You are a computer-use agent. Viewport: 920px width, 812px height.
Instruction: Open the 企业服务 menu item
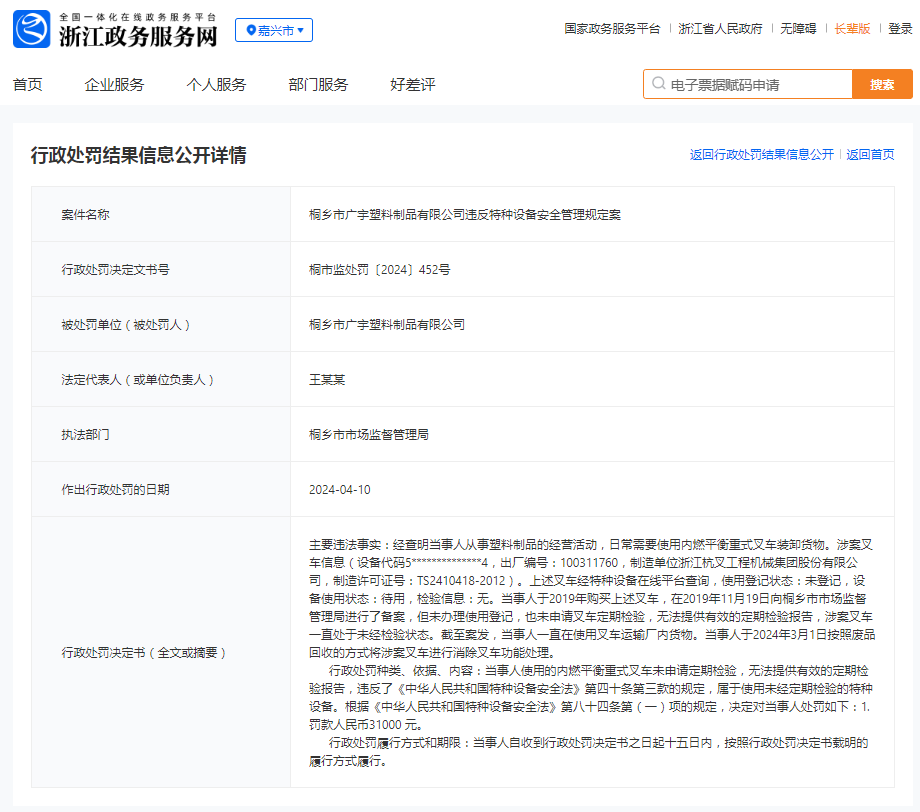coord(114,85)
